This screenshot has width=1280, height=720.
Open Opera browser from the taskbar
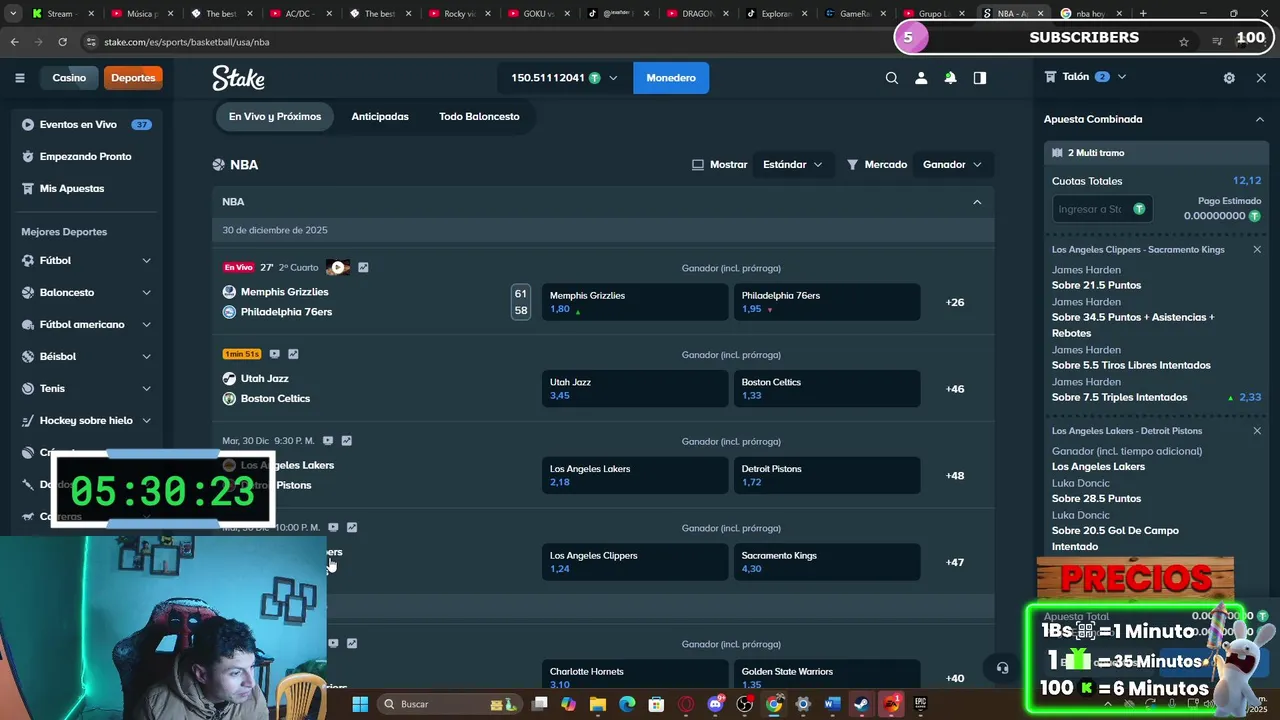coord(686,704)
